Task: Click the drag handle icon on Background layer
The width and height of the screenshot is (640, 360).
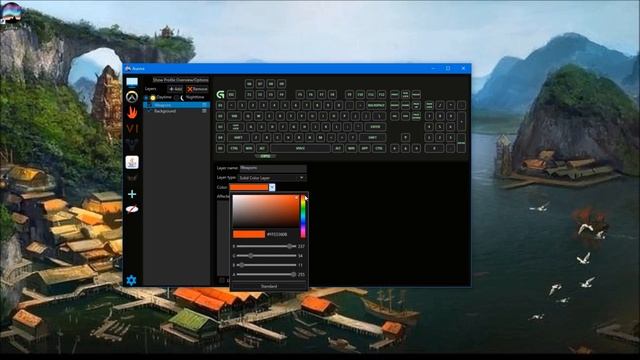Action: point(204,111)
